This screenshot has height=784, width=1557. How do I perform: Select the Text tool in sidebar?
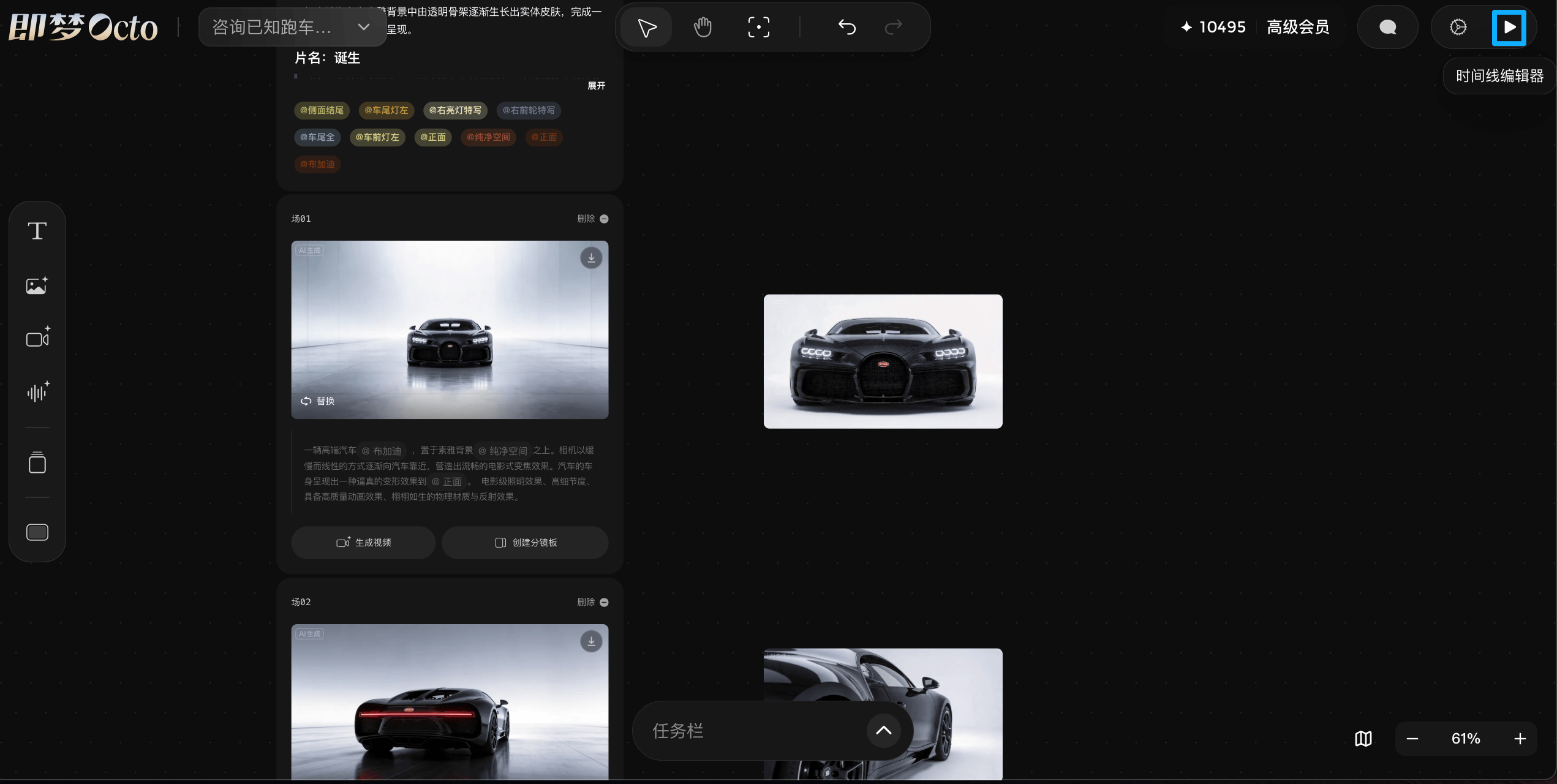point(37,231)
